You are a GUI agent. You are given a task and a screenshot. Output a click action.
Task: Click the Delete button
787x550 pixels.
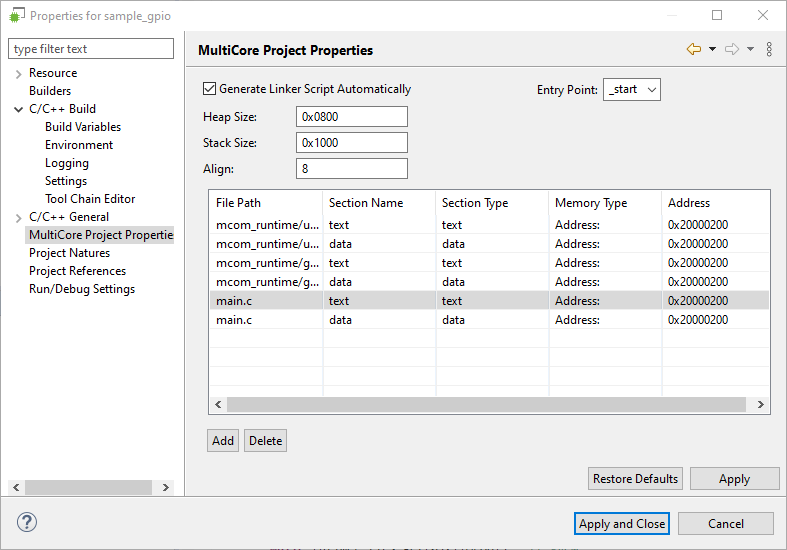(x=265, y=441)
